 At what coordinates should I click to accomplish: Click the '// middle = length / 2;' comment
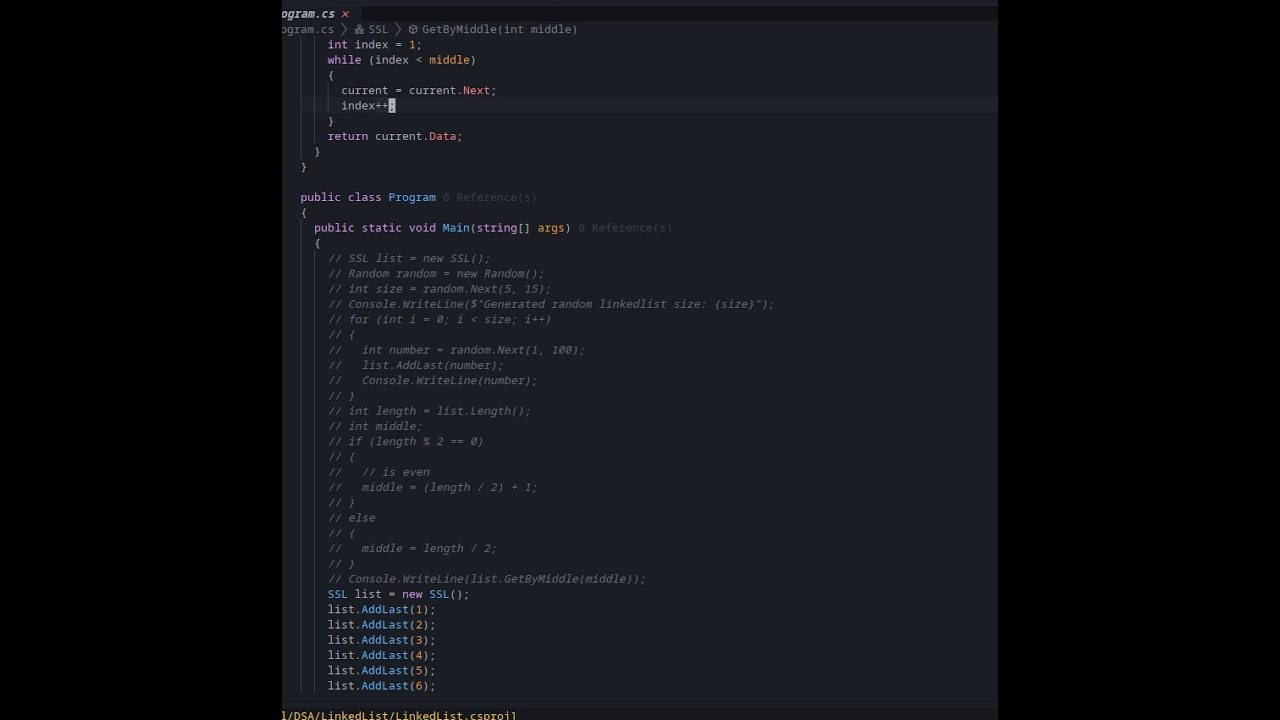coord(412,548)
